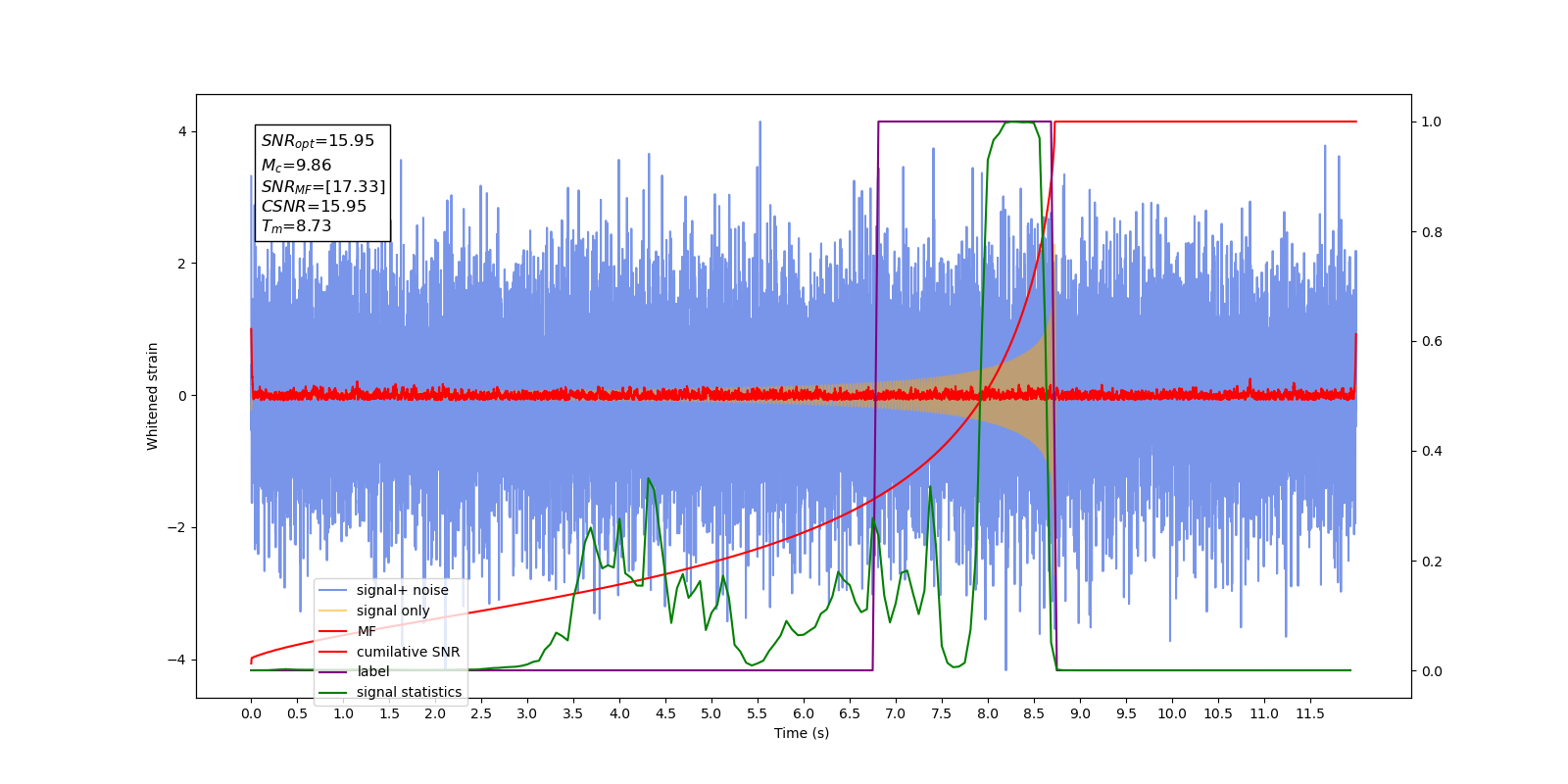Click the 5.0 tick on time axis

point(711,713)
